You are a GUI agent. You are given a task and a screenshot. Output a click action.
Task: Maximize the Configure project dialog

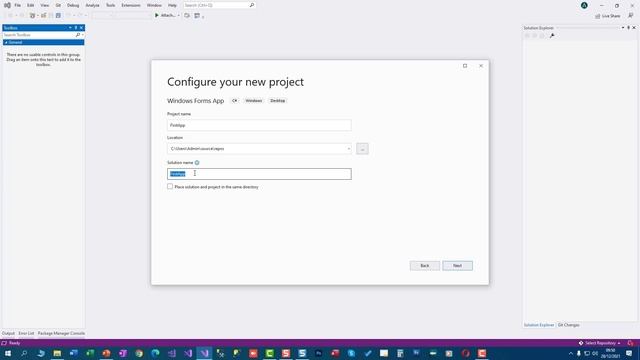(x=465, y=66)
